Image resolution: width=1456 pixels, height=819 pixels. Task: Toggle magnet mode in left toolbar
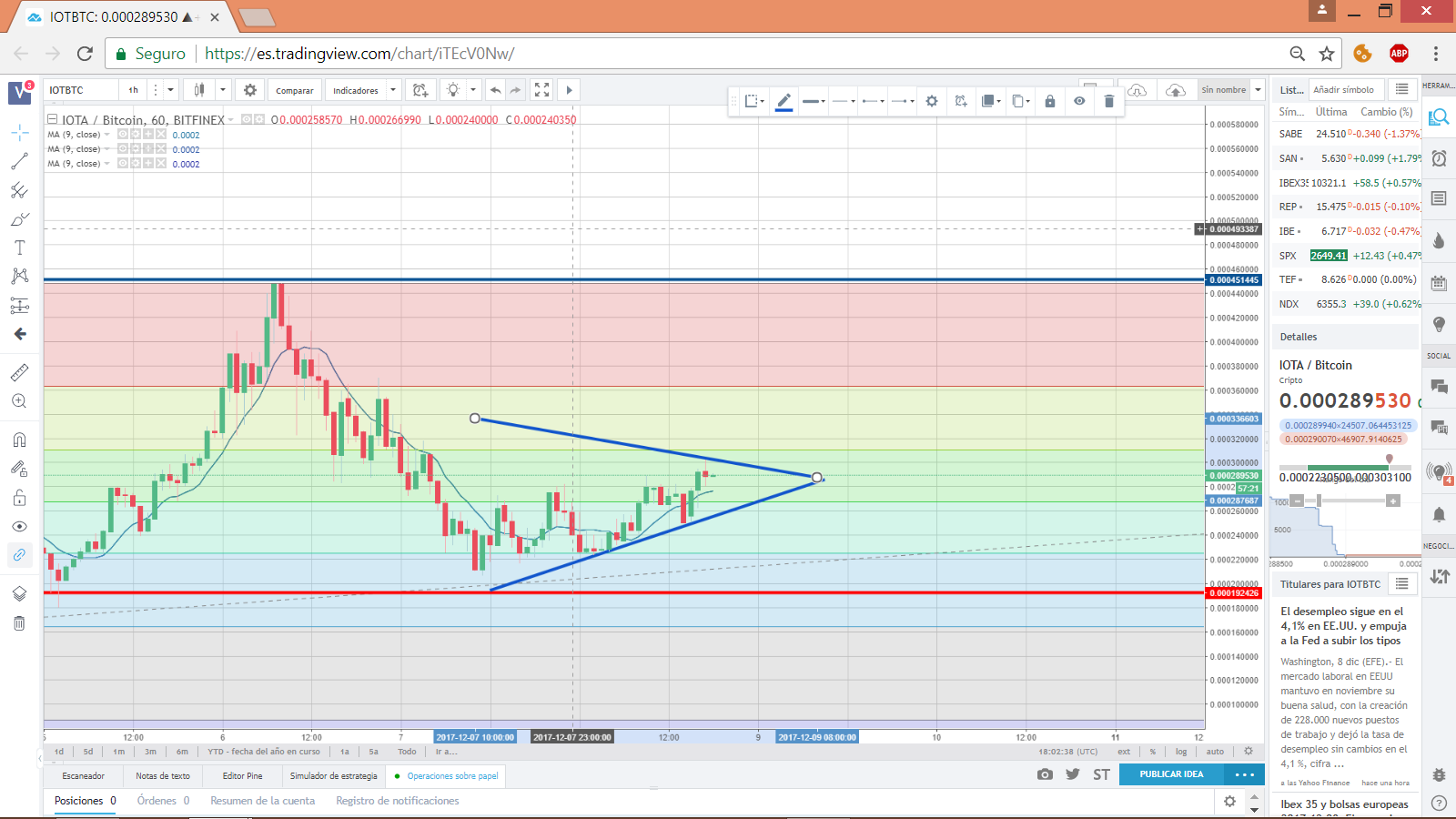pyautogui.click(x=19, y=440)
